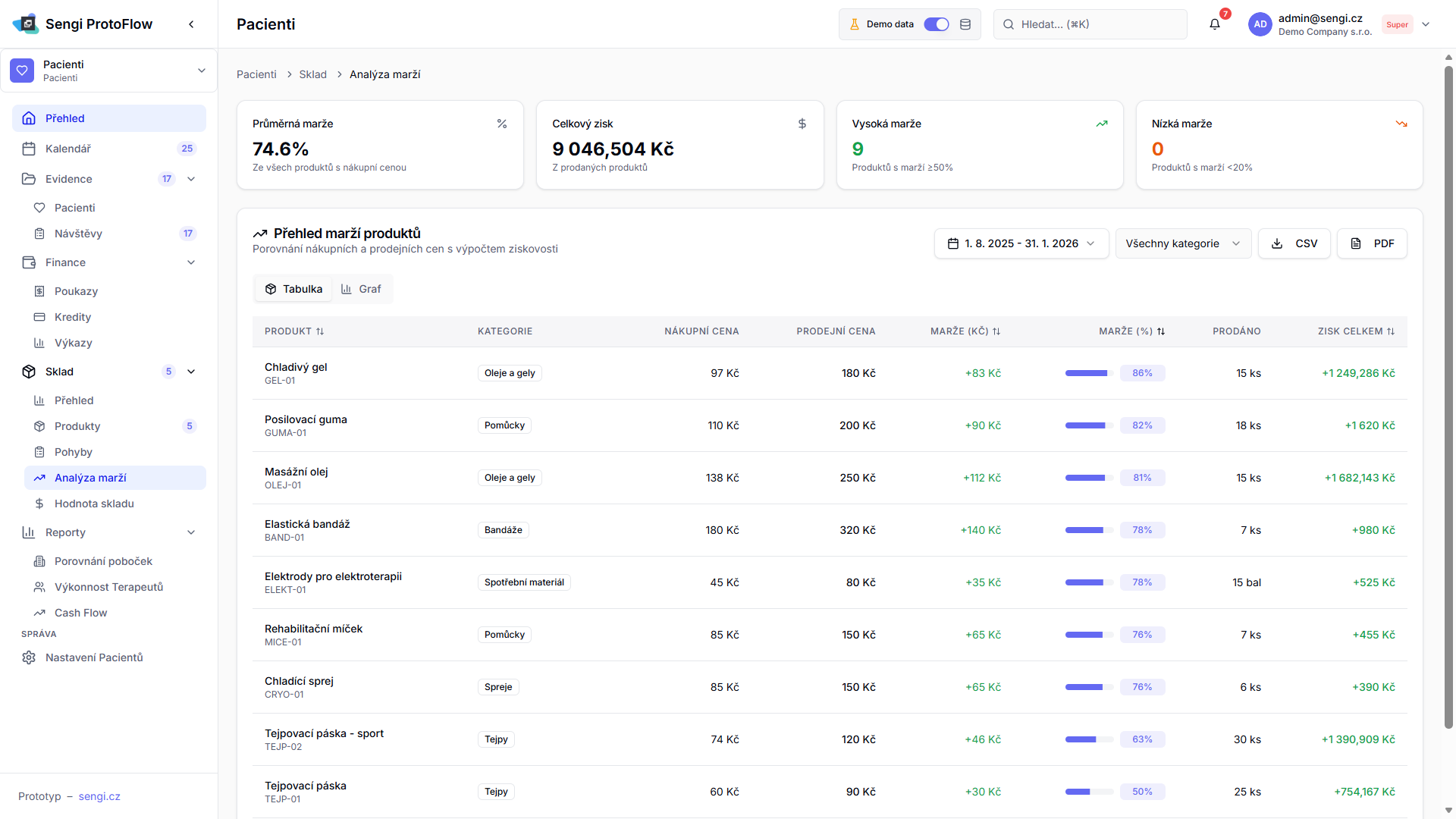Open the notifications bell
The image size is (1456, 819).
1215,24
